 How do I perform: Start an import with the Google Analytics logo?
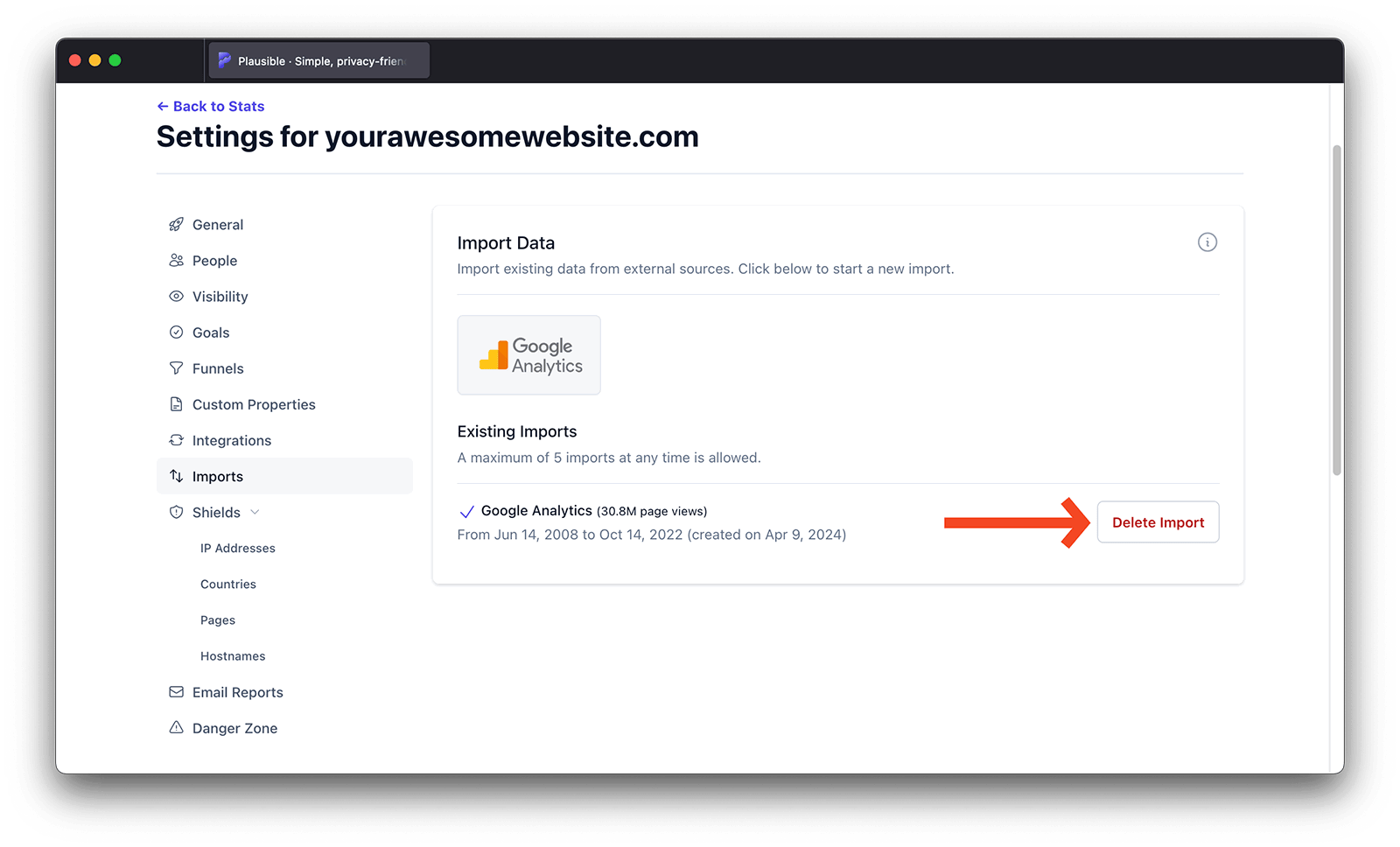(x=528, y=354)
